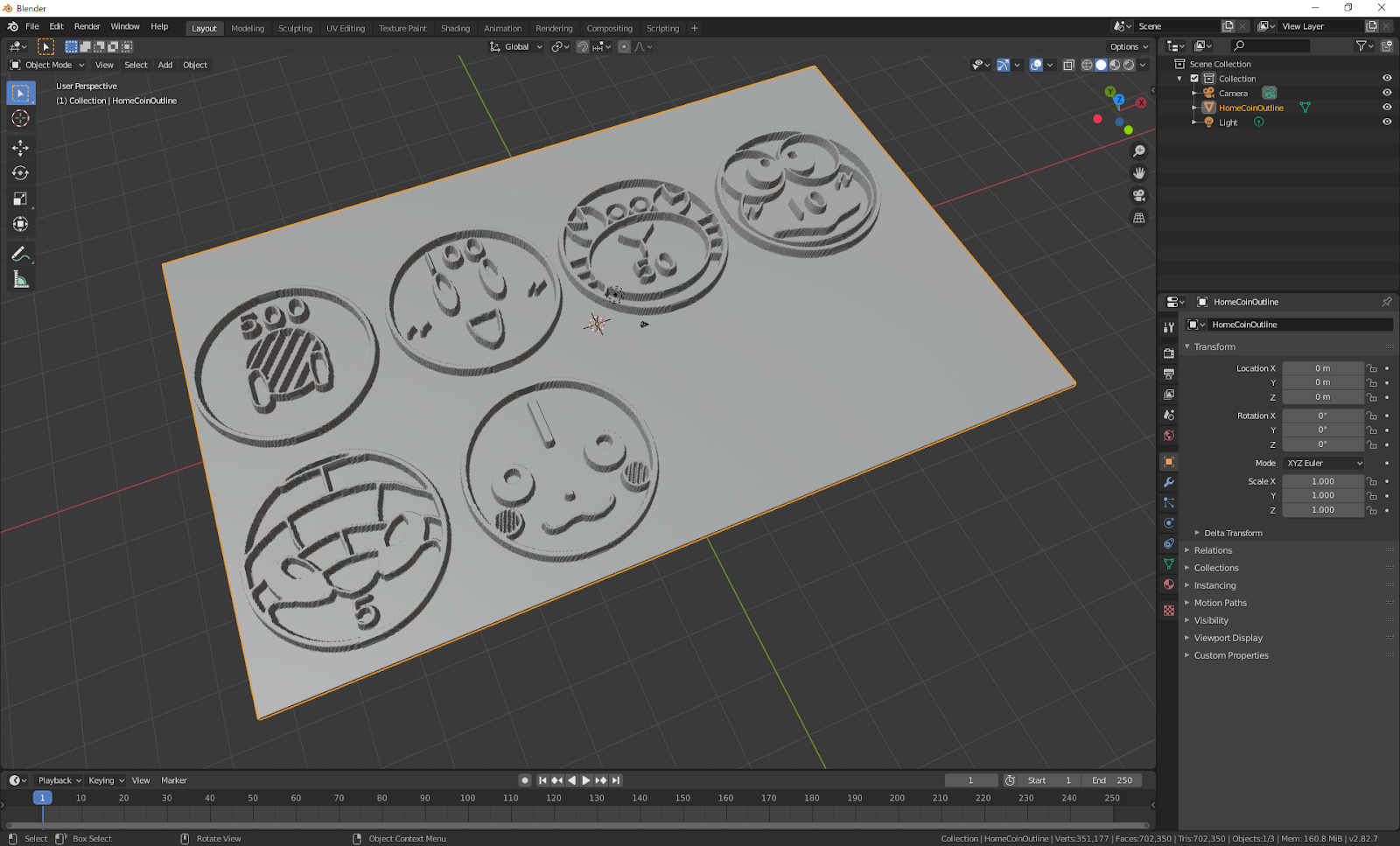Screen dimensions: 1400x846
Task: Switch to the UV Editing workspace
Action: click(346, 28)
